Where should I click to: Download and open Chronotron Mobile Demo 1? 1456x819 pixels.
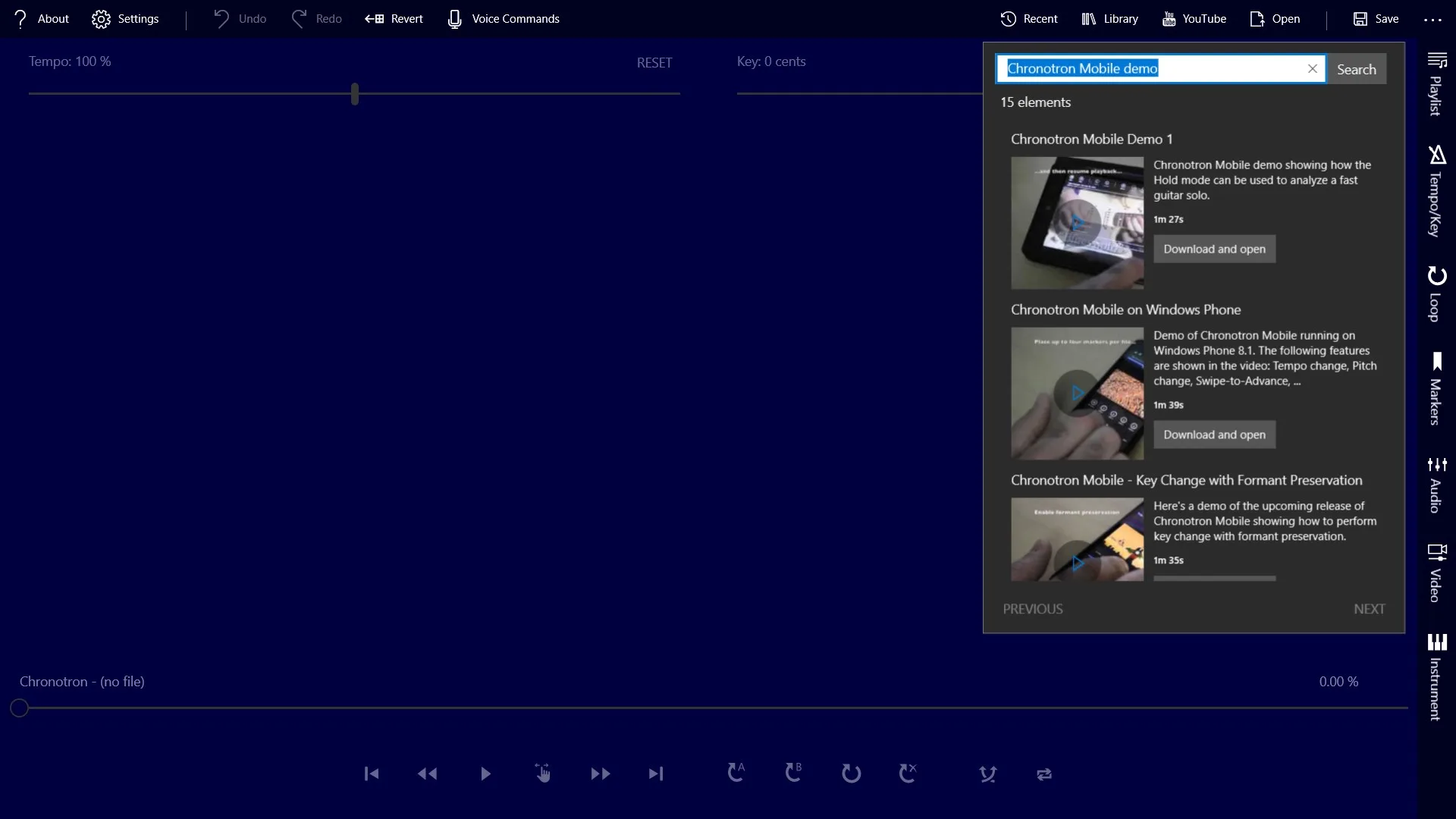click(x=1214, y=249)
